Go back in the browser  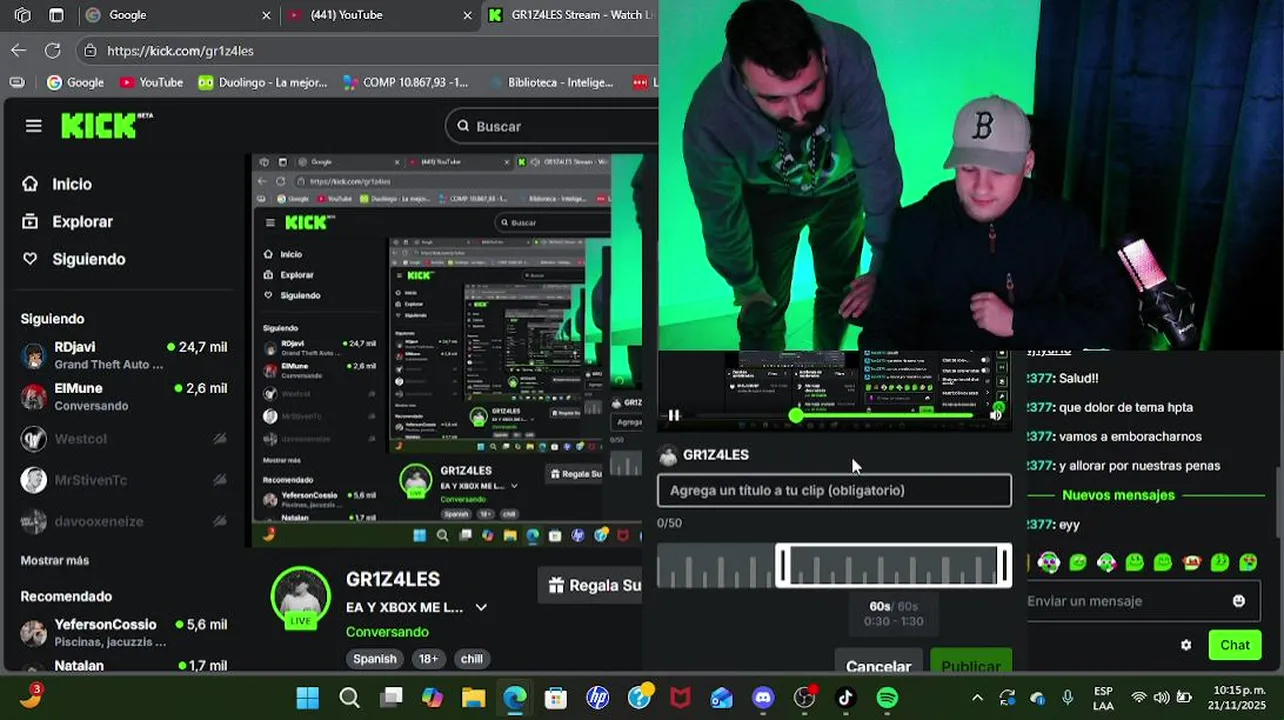(x=19, y=50)
